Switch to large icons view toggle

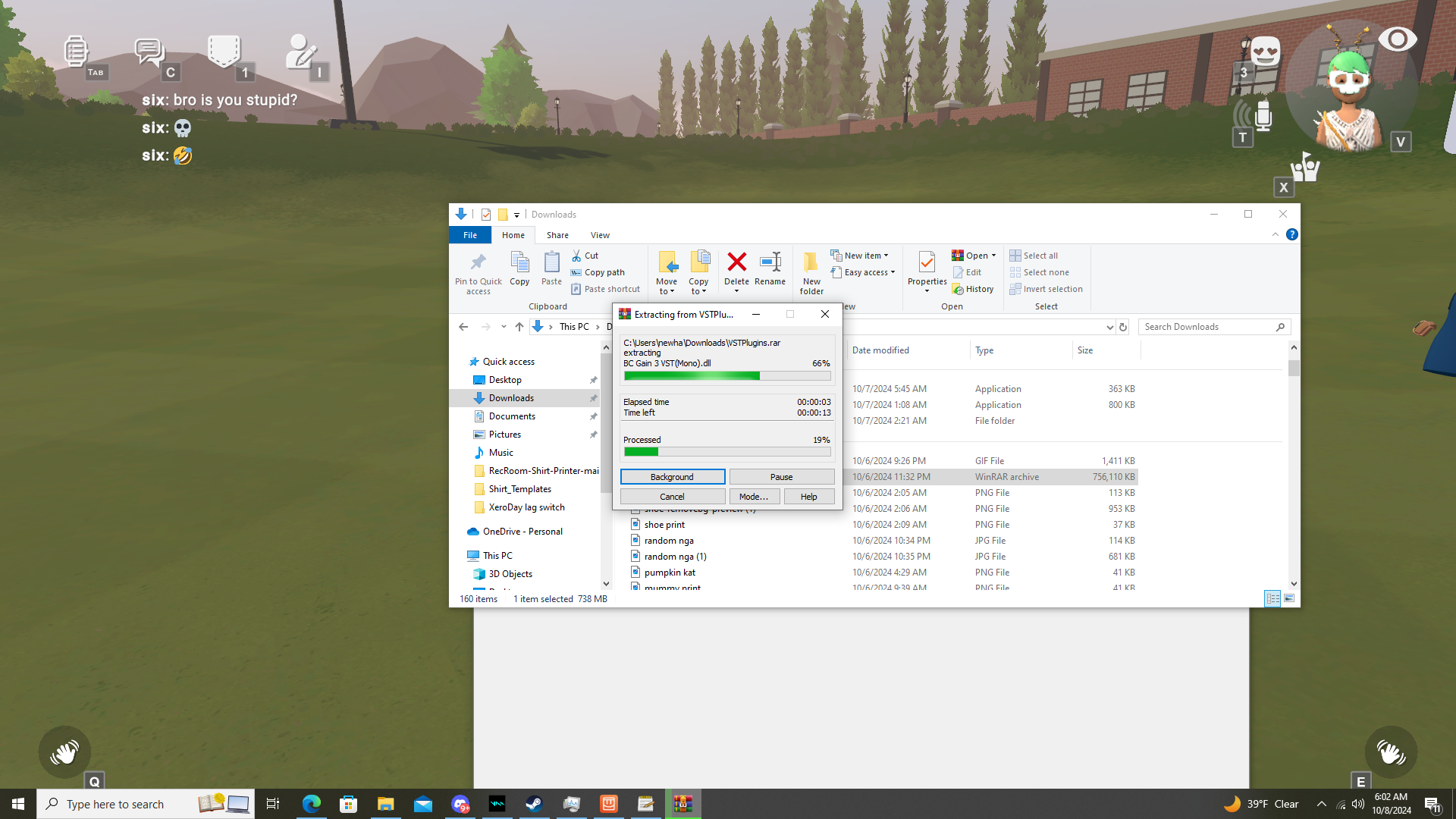1289,598
